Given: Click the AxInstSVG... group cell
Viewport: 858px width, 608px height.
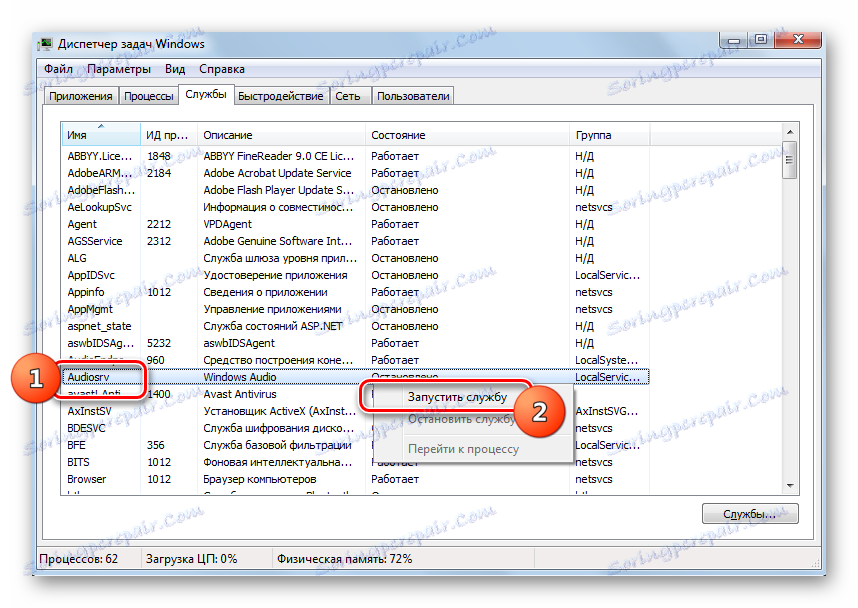Looking at the screenshot, I should pyautogui.click(x=606, y=411).
